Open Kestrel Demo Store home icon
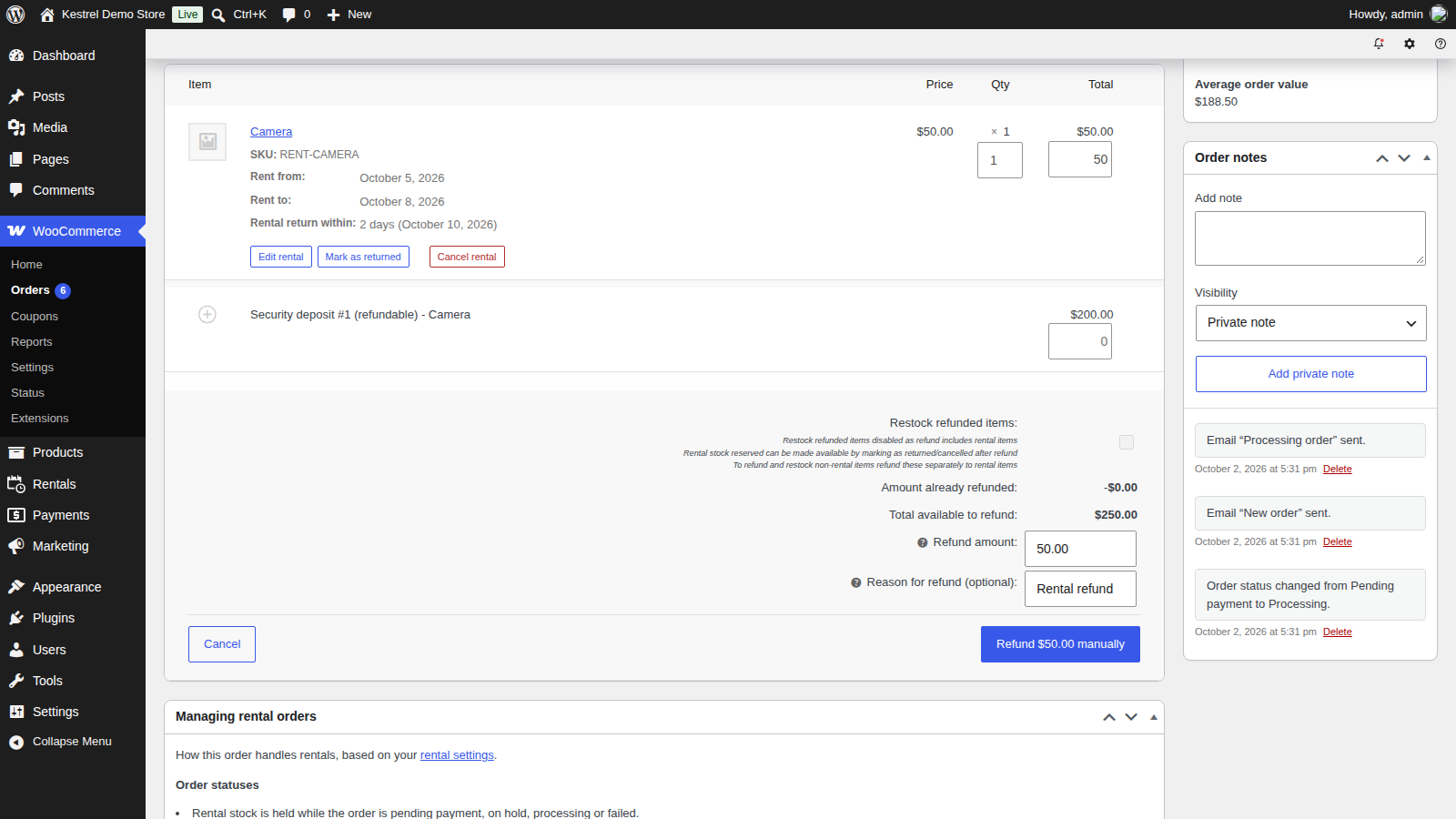The height and width of the screenshot is (819, 1456). [x=47, y=15]
